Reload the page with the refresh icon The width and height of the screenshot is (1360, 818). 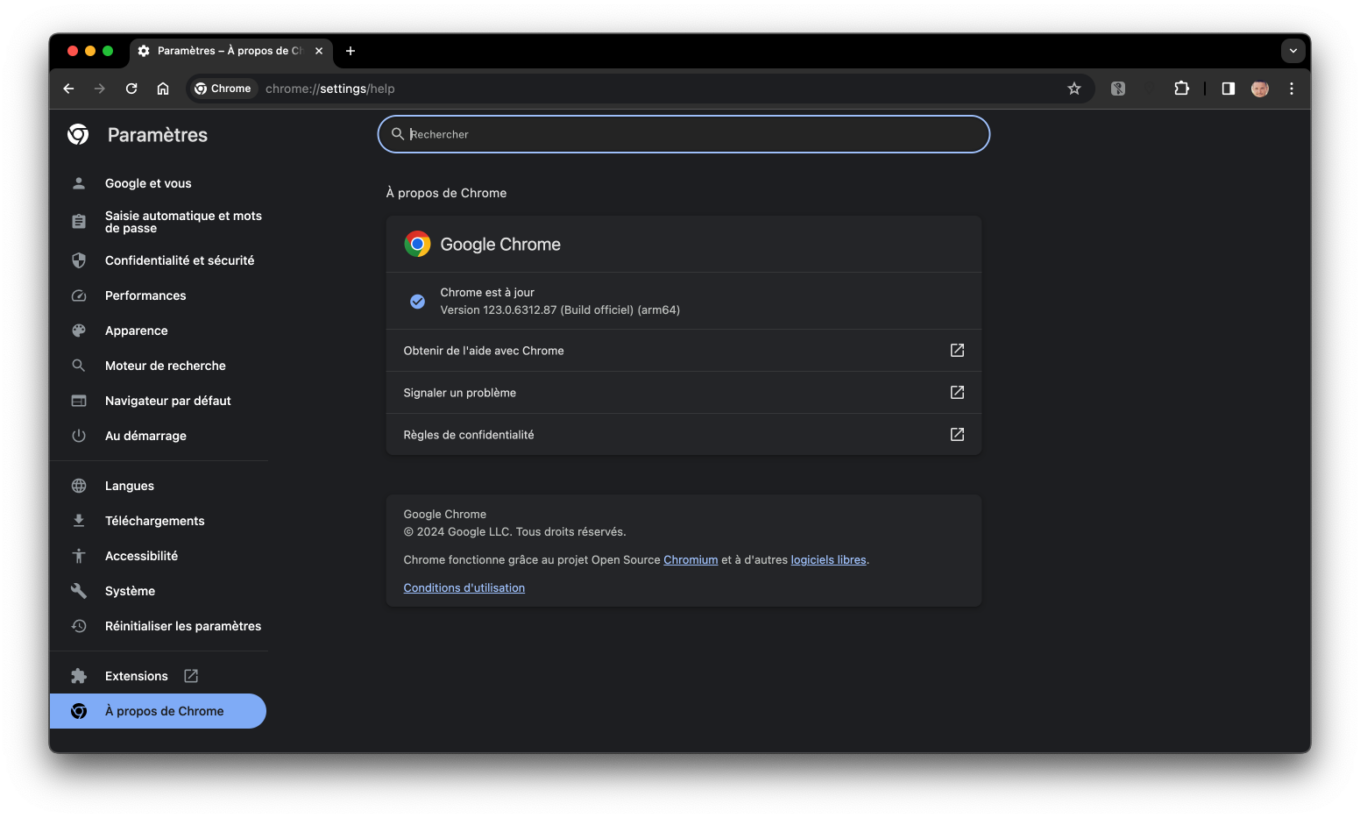pos(131,89)
